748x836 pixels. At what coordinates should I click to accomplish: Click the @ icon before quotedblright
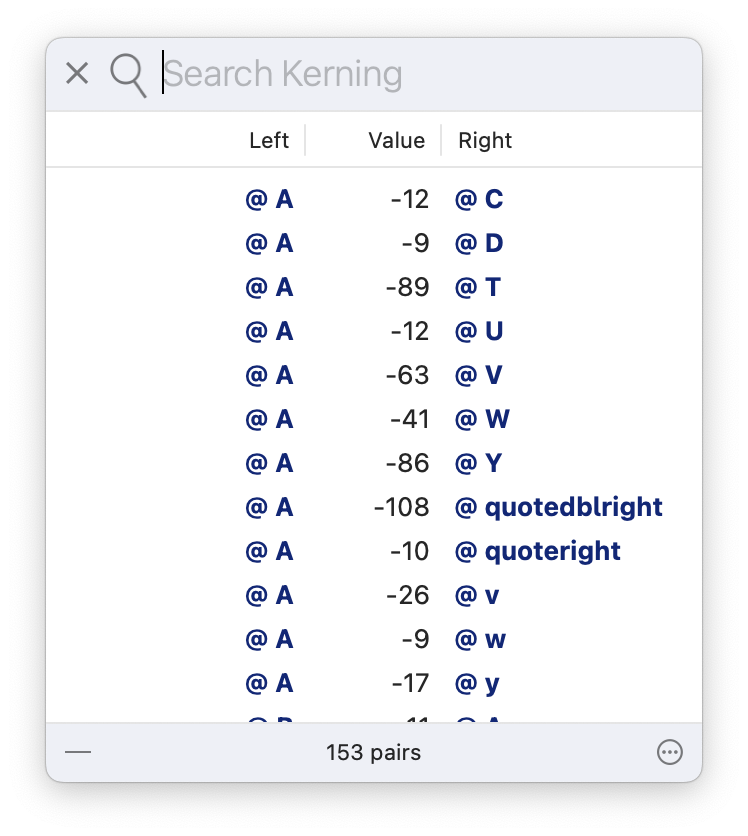coord(465,507)
